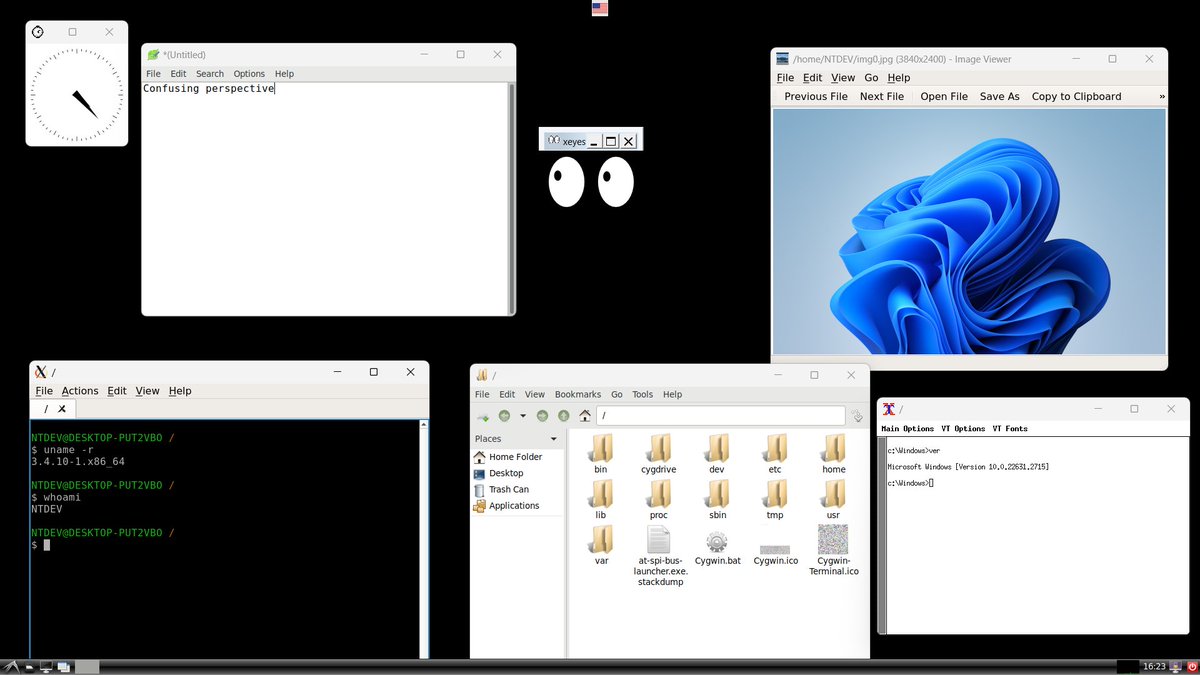Click Next File in Image Viewer

882,97
